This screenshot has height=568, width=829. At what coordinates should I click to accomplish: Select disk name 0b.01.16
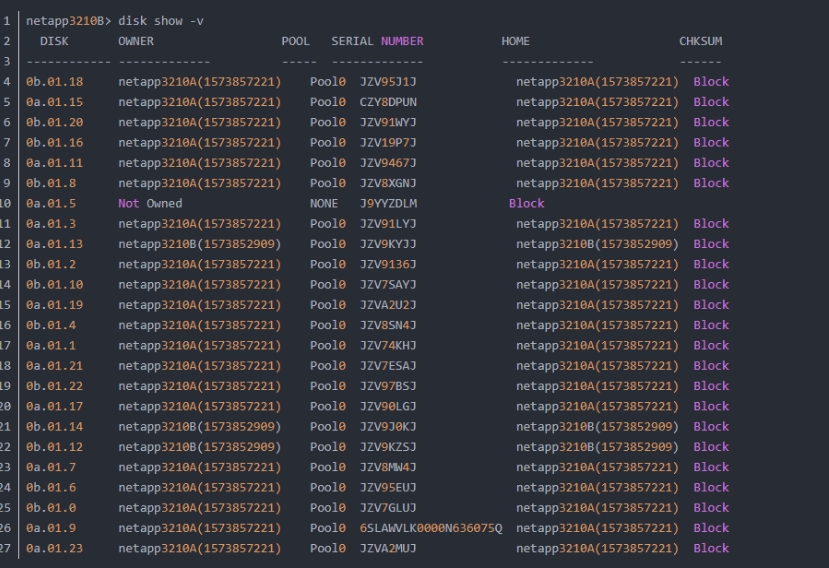(54, 143)
